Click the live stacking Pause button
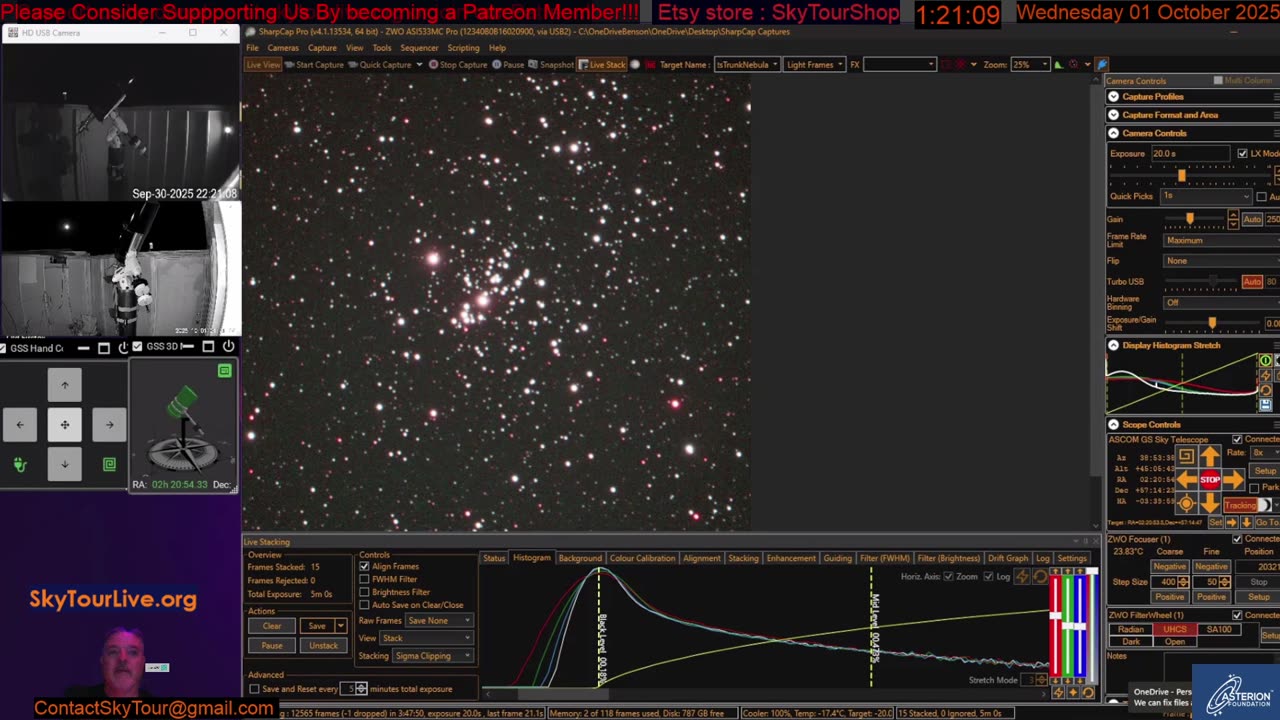Viewport: 1280px width, 720px height. coord(272,645)
